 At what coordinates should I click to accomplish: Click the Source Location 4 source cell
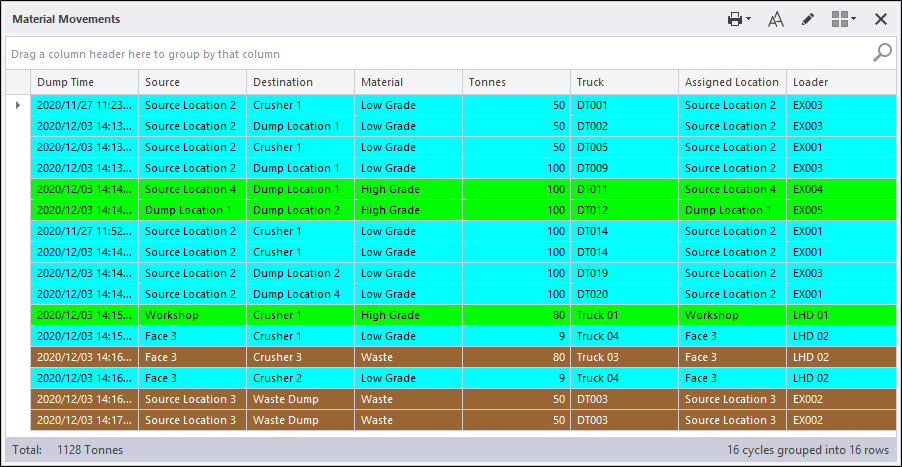click(x=192, y=189)
